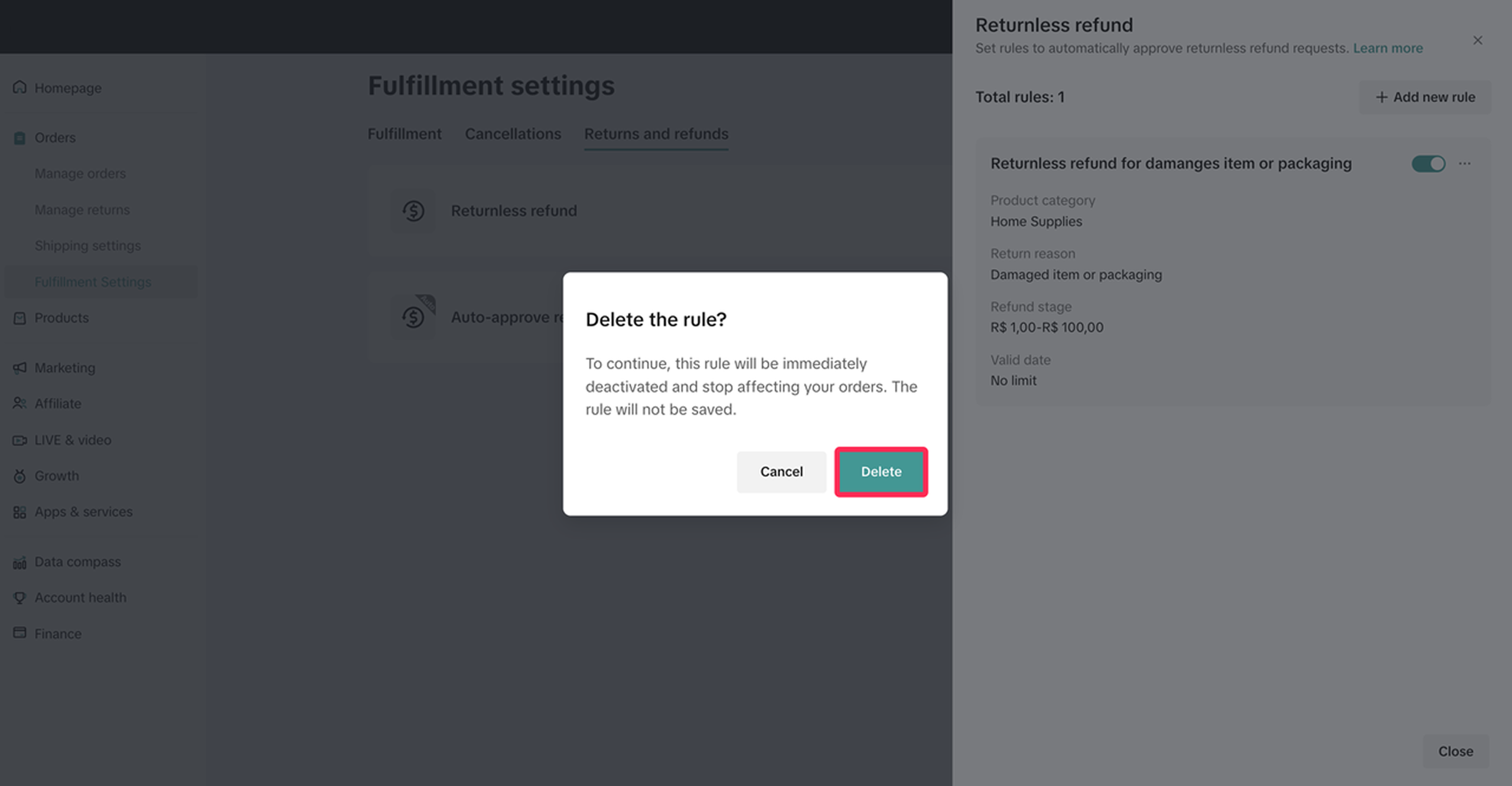Click the Data compass chart icon
This screenshot has width=1512, height=786.
click(19, 562)
